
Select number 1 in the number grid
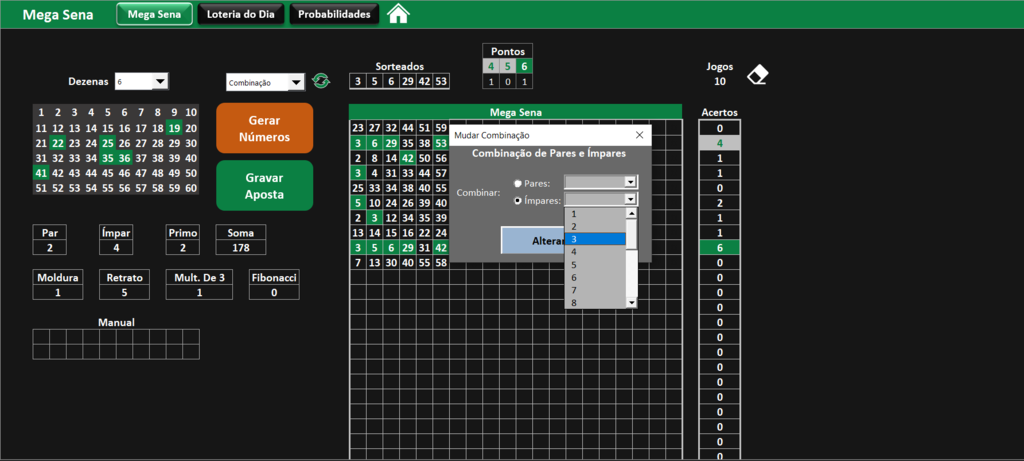40,112
